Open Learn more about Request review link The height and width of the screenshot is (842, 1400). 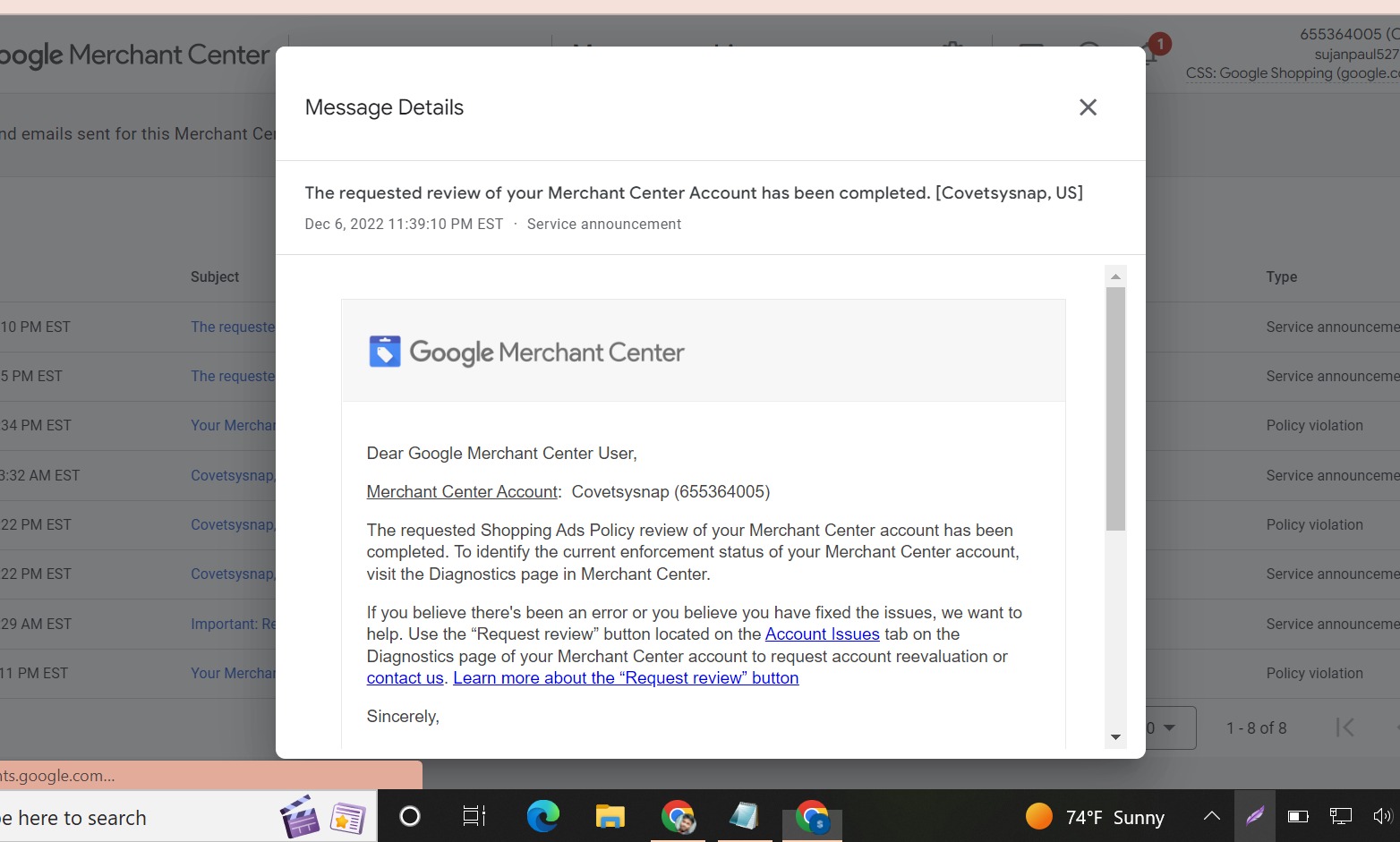pos(626,678)
